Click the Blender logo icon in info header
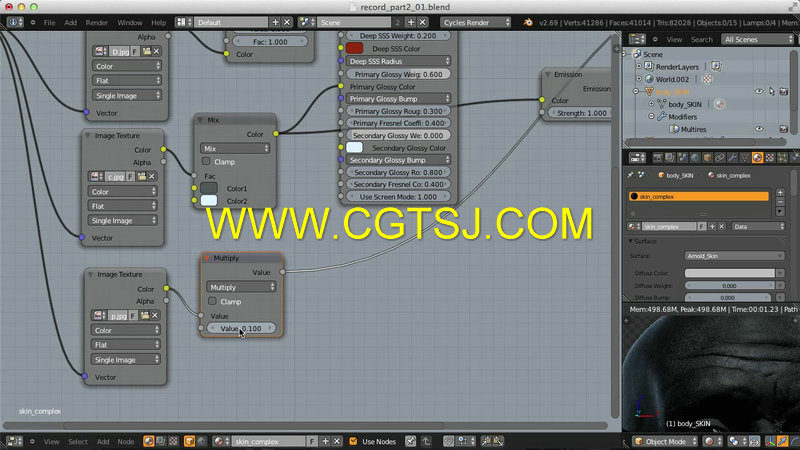Image resolution: width=800 pixels, height=450 pixels. pos(528,22)
